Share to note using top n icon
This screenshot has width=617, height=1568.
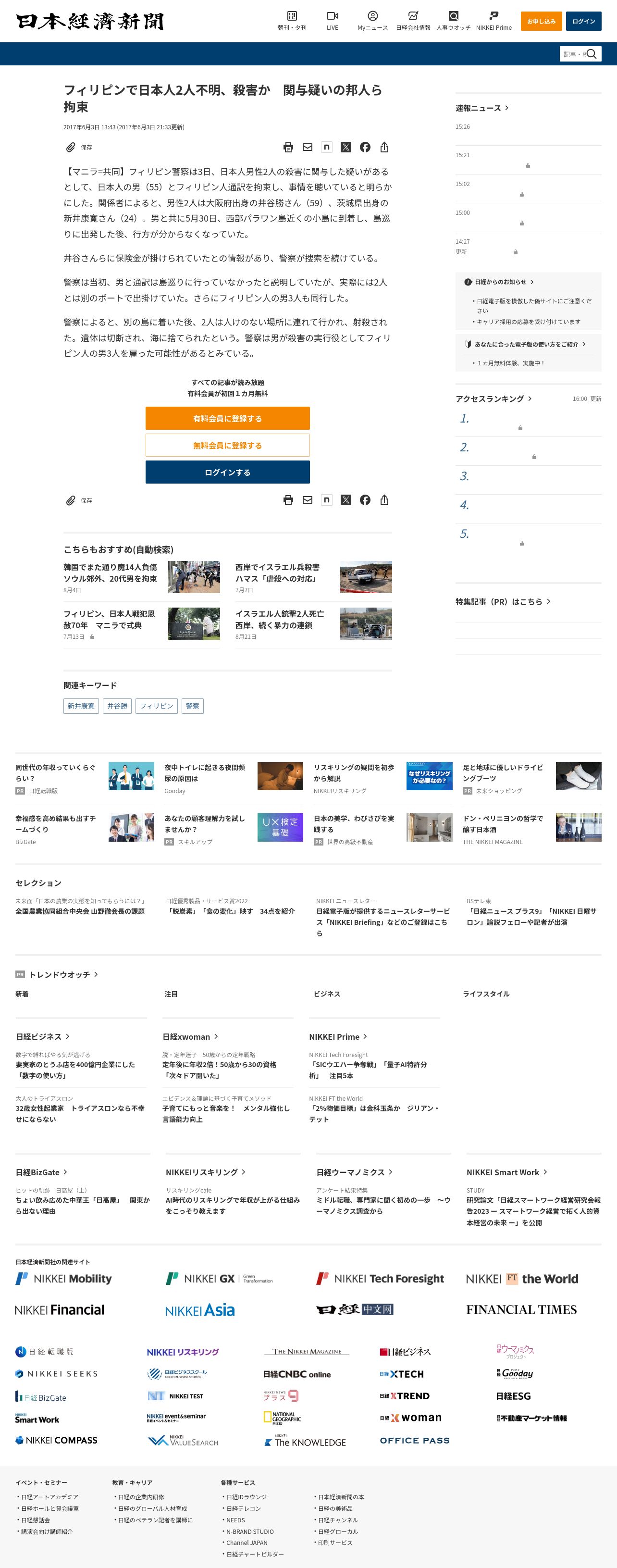click(327, 147)
